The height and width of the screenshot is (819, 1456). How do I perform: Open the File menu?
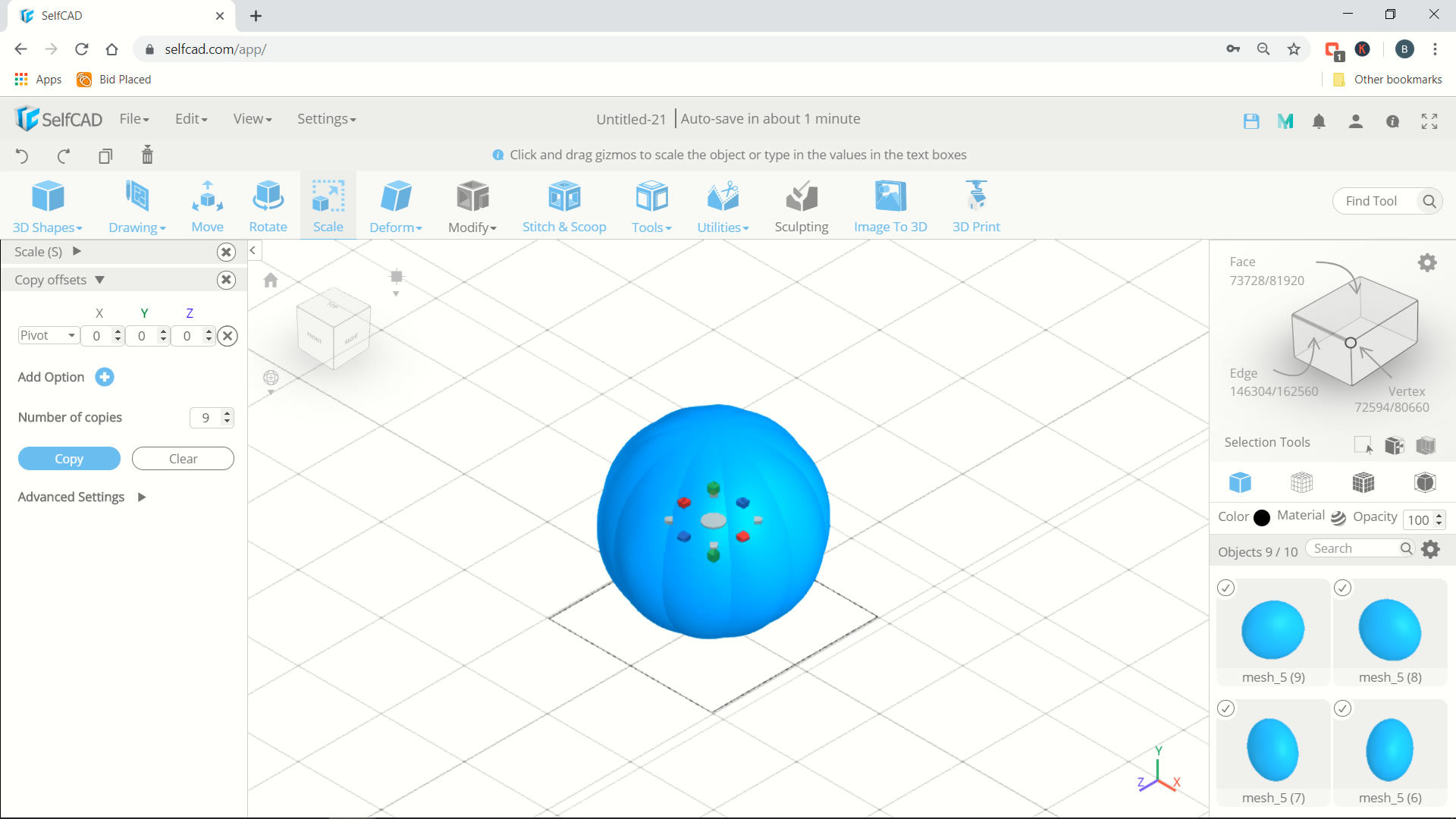click(x=134, y=119)
